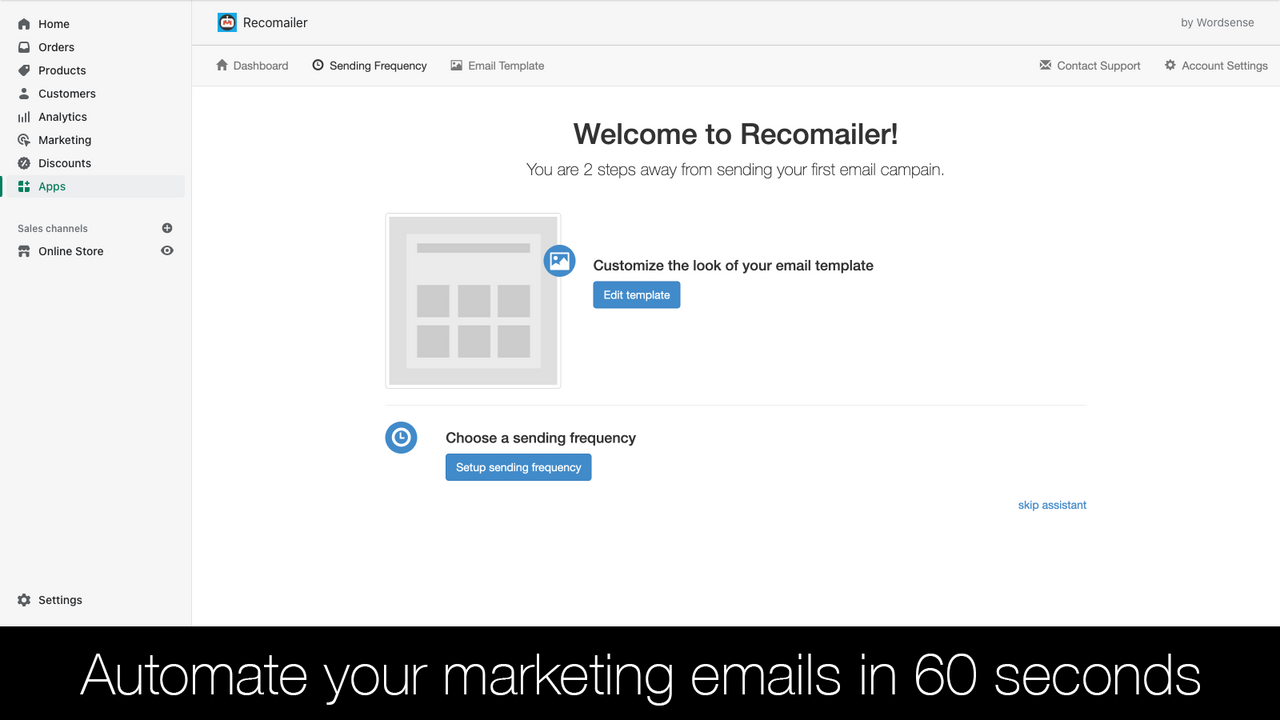
Task: Open the Dashboard tab
Action: point(252,65)
